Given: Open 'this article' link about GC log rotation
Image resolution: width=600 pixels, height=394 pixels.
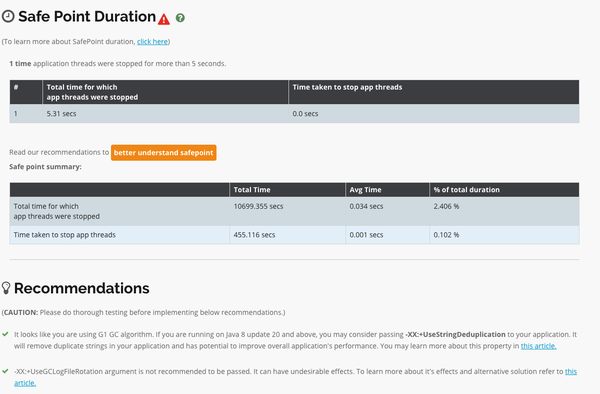Looking at the screenshot, I should click(571, 371).
